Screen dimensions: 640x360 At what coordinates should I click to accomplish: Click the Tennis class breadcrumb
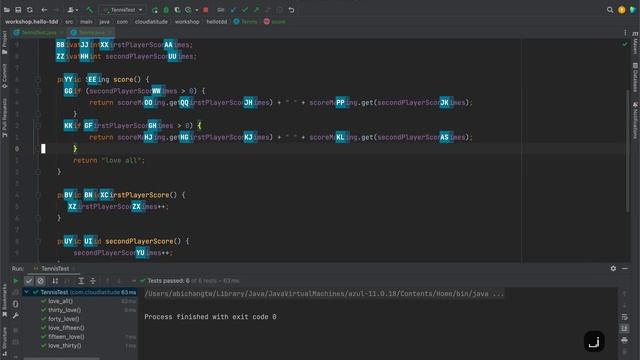(x=245, y=22)
